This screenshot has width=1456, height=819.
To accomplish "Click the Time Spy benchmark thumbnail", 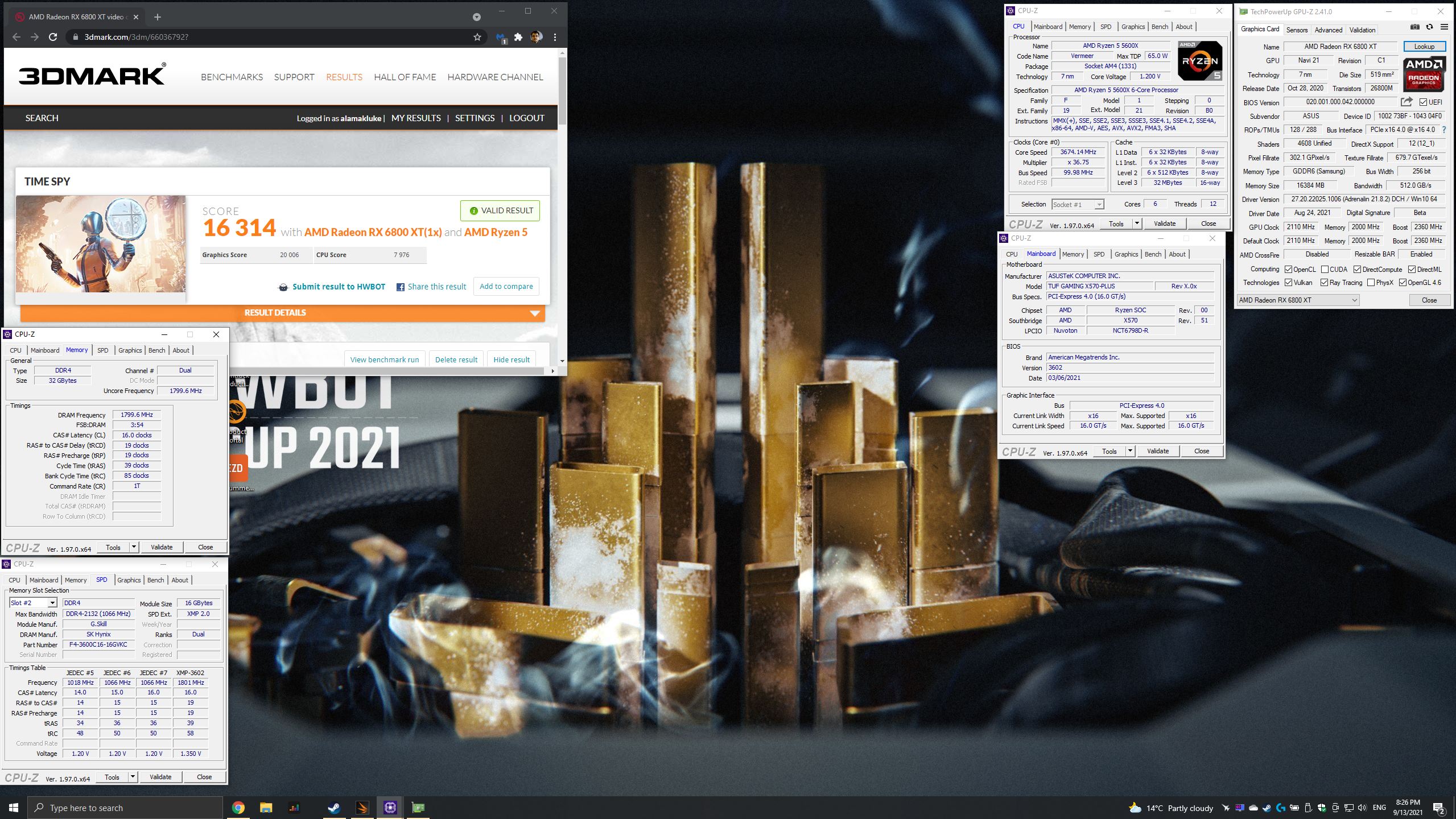I will point(101,244).
